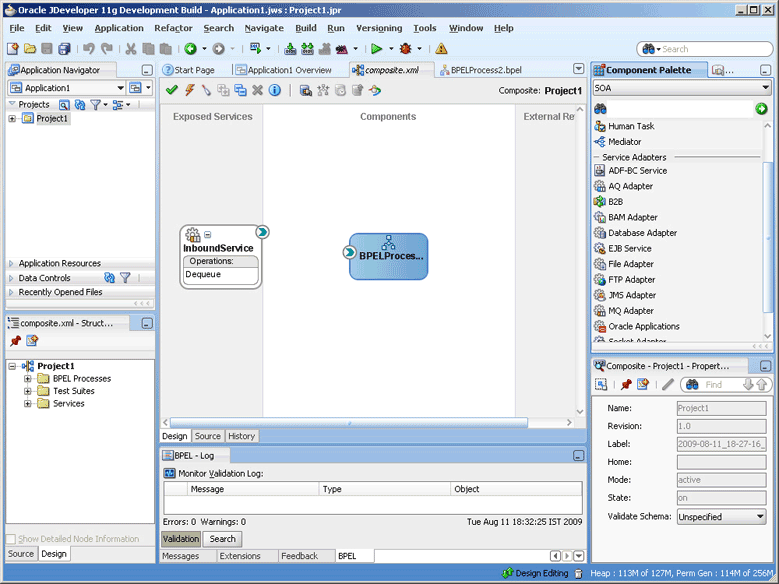This screenshot has height=584, width=779.
Task: Toggle Show Detailed Node Information checkbox
Action: [x=11, y=539]
